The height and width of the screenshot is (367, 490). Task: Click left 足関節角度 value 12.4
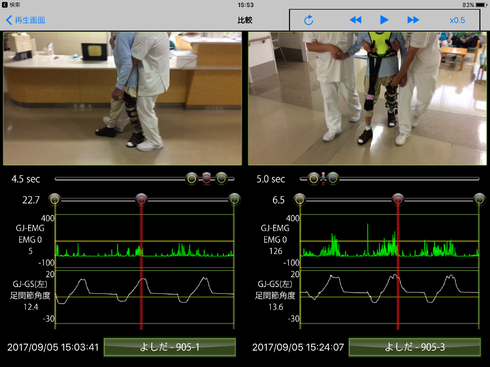(31, 307)
